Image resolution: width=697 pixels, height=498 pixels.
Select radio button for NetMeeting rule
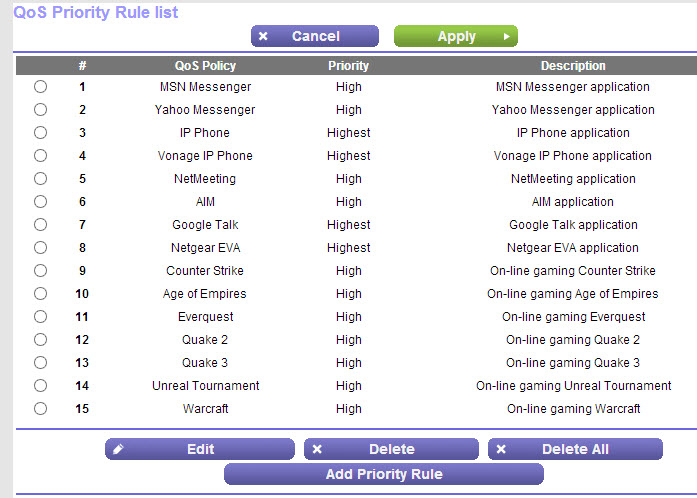(x=40, y=178)
